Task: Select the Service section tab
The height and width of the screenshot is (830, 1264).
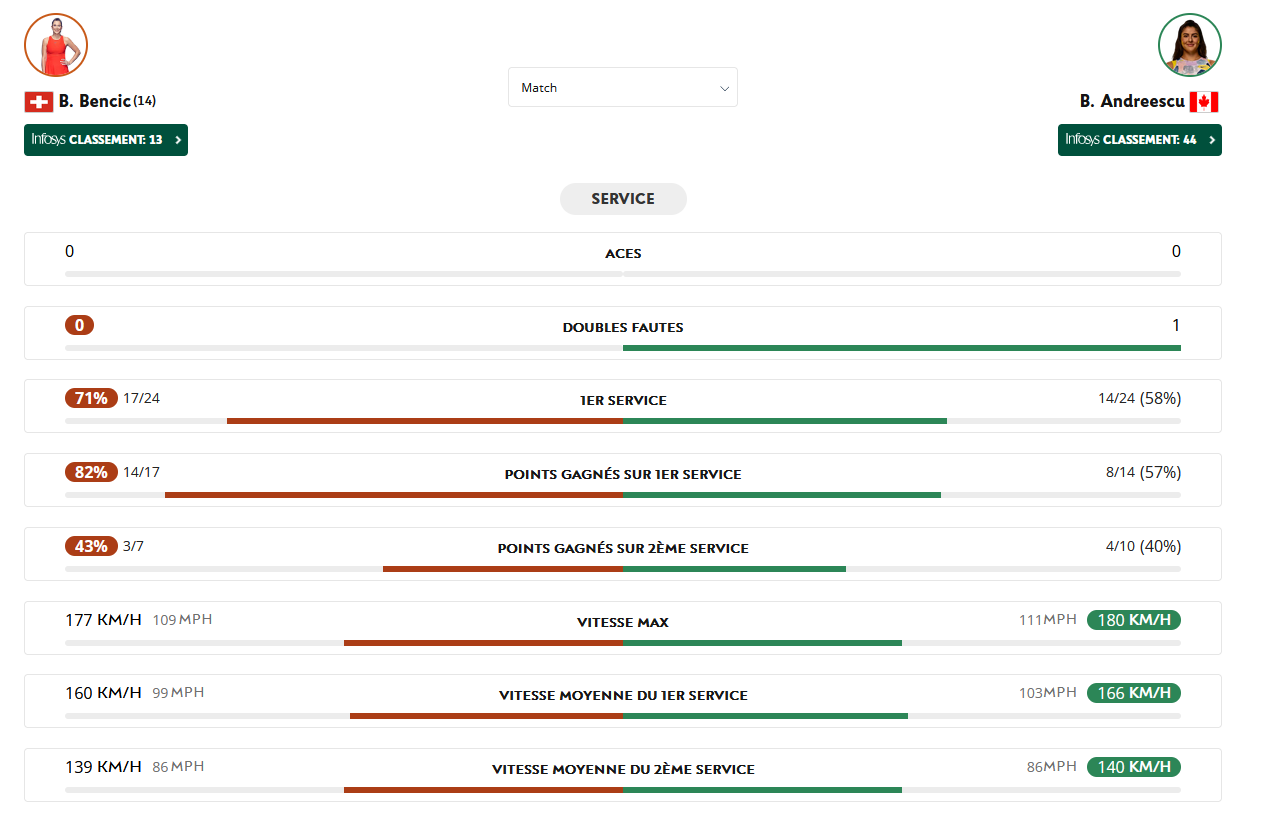Action: (x=622, y=199)
